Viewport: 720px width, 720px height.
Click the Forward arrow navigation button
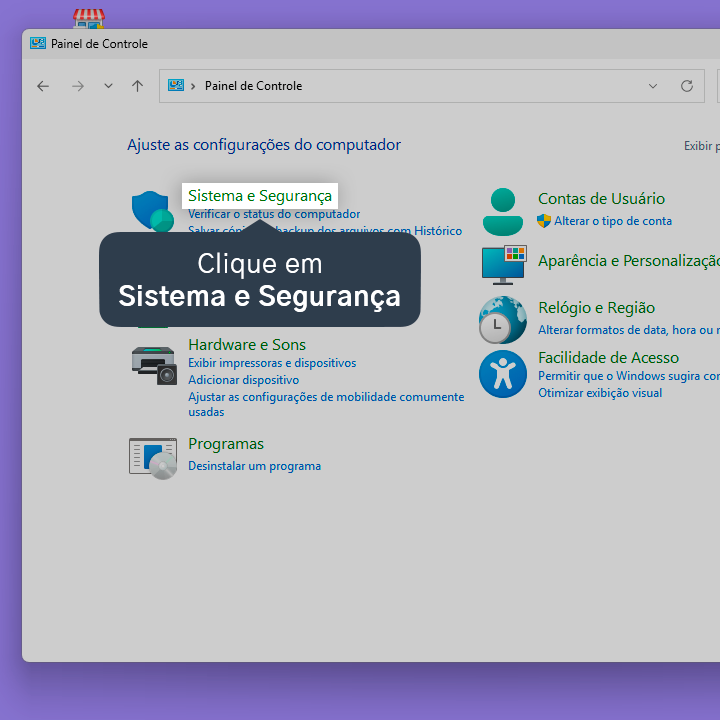pyautogui.click(x=78, y=86)
